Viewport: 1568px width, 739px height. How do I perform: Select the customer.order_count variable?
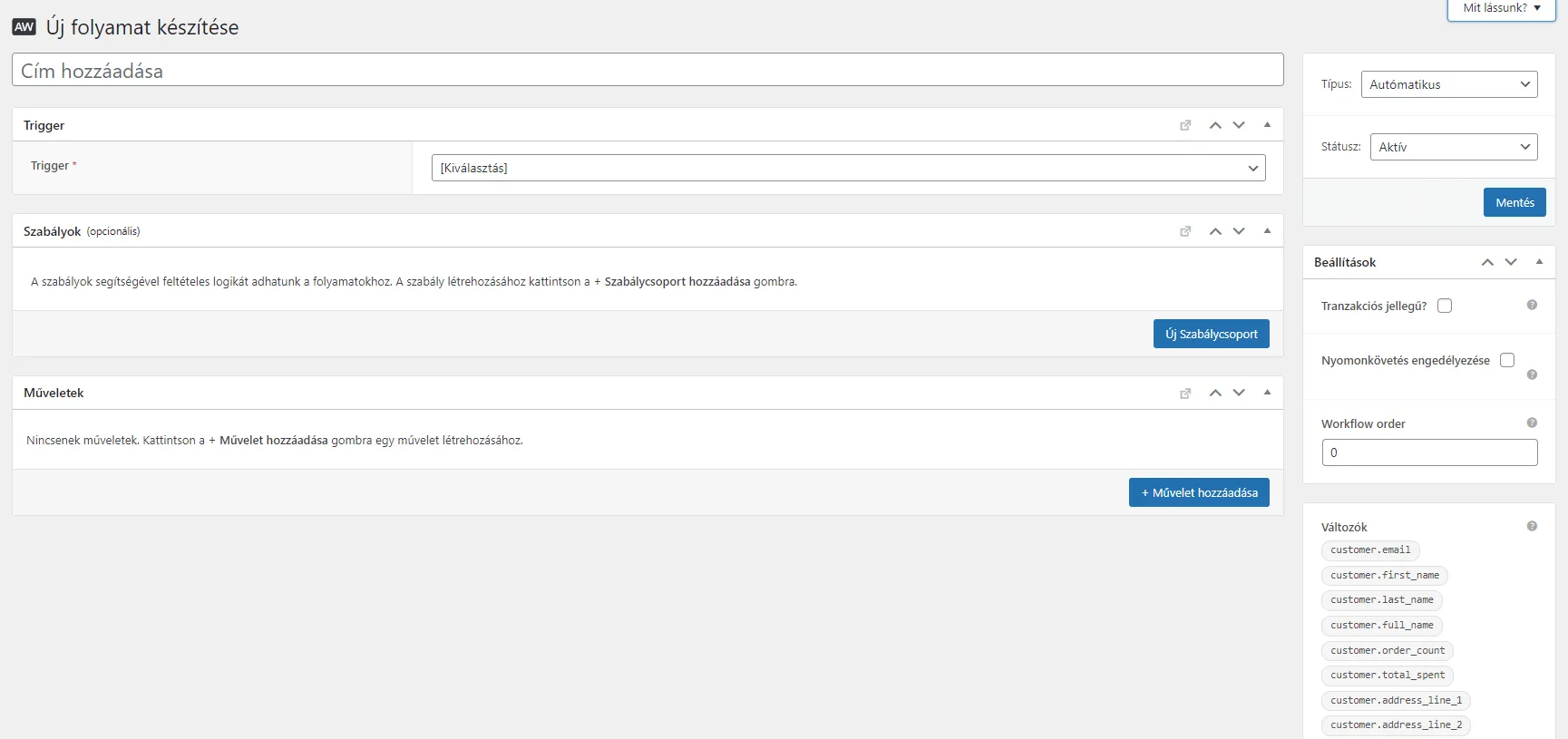(1388, 651)
